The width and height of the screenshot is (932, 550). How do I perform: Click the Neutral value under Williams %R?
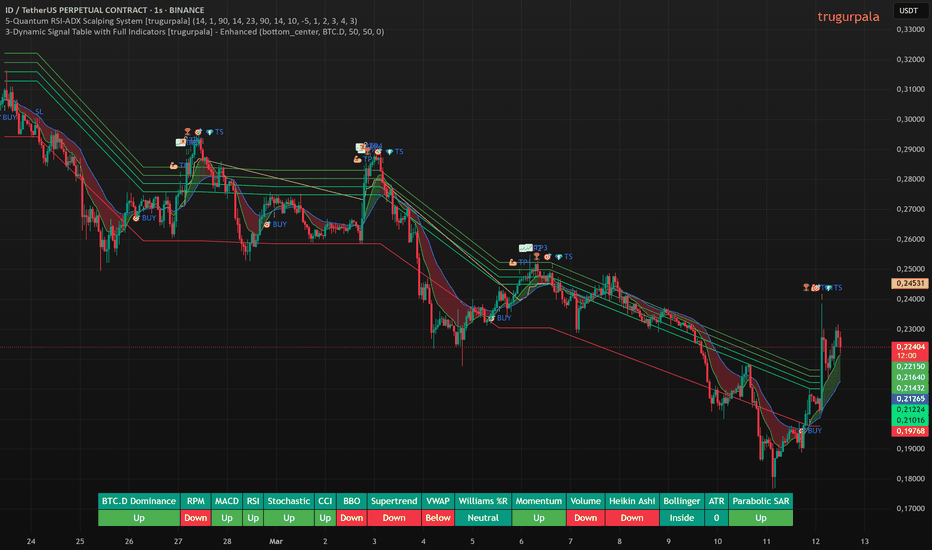483,518
